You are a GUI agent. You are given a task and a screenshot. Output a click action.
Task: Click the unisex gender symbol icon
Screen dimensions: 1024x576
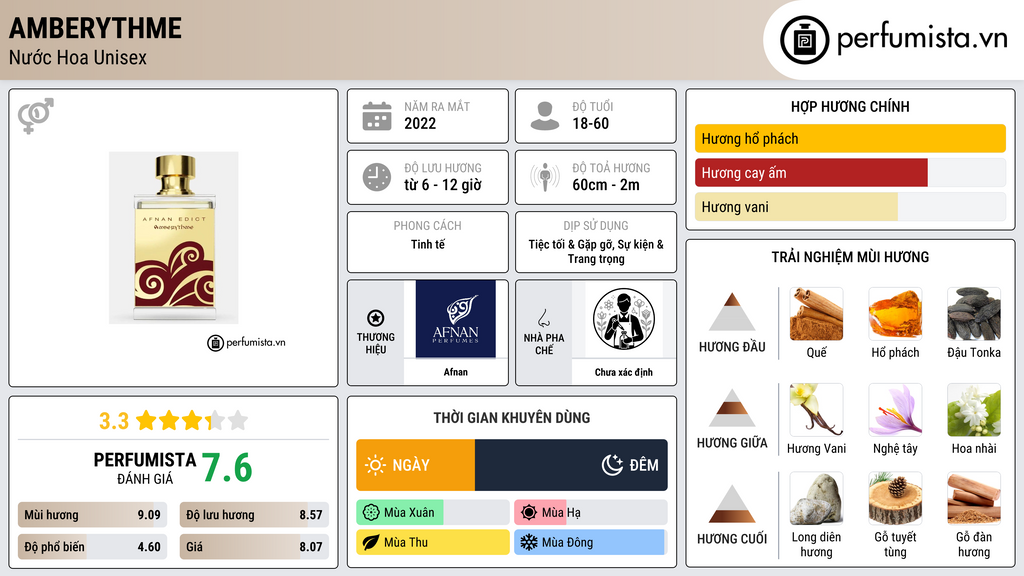pyautogui.click(x=36, y=116)
